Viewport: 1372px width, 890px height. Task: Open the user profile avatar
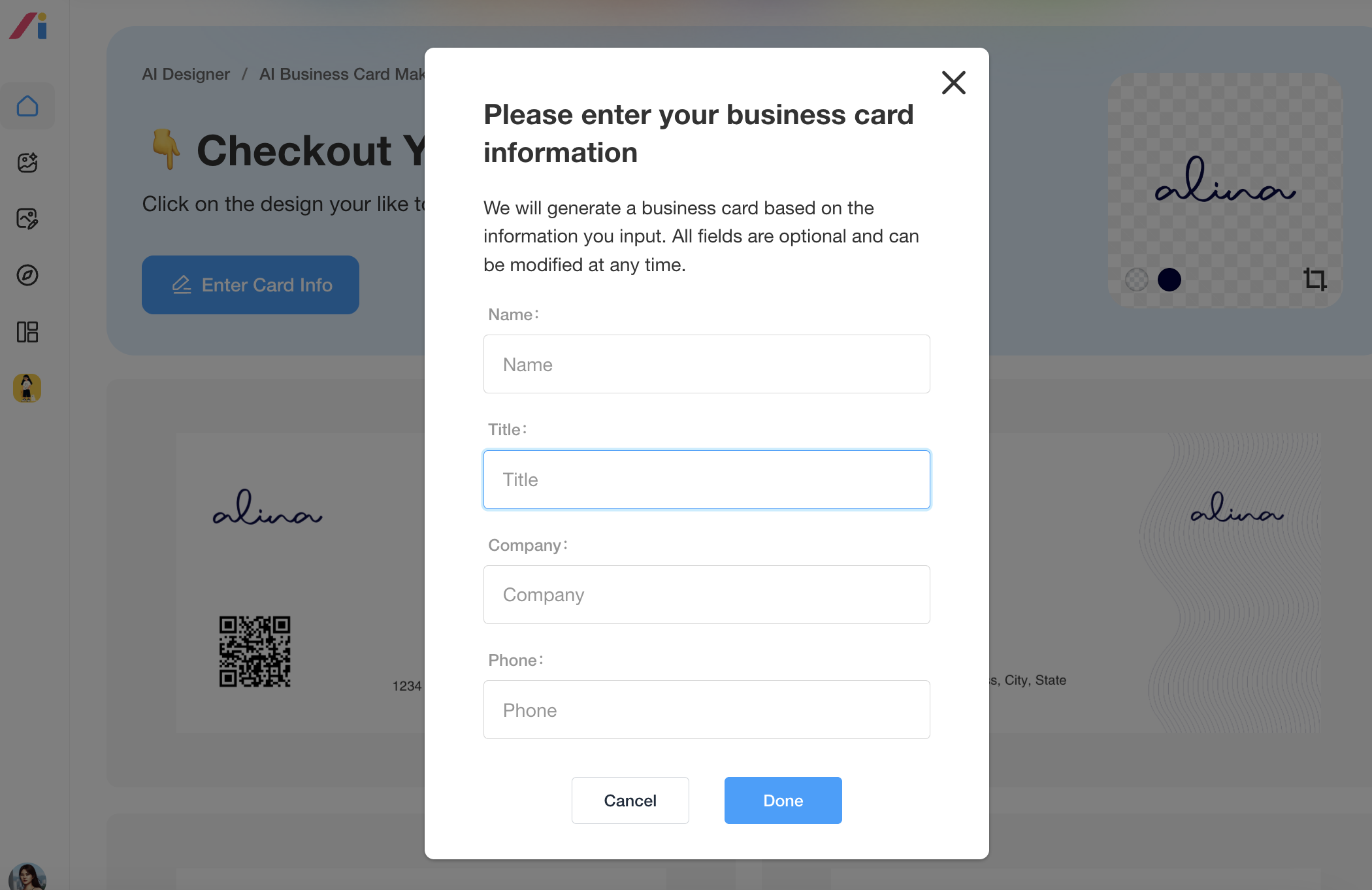[27, 877]
